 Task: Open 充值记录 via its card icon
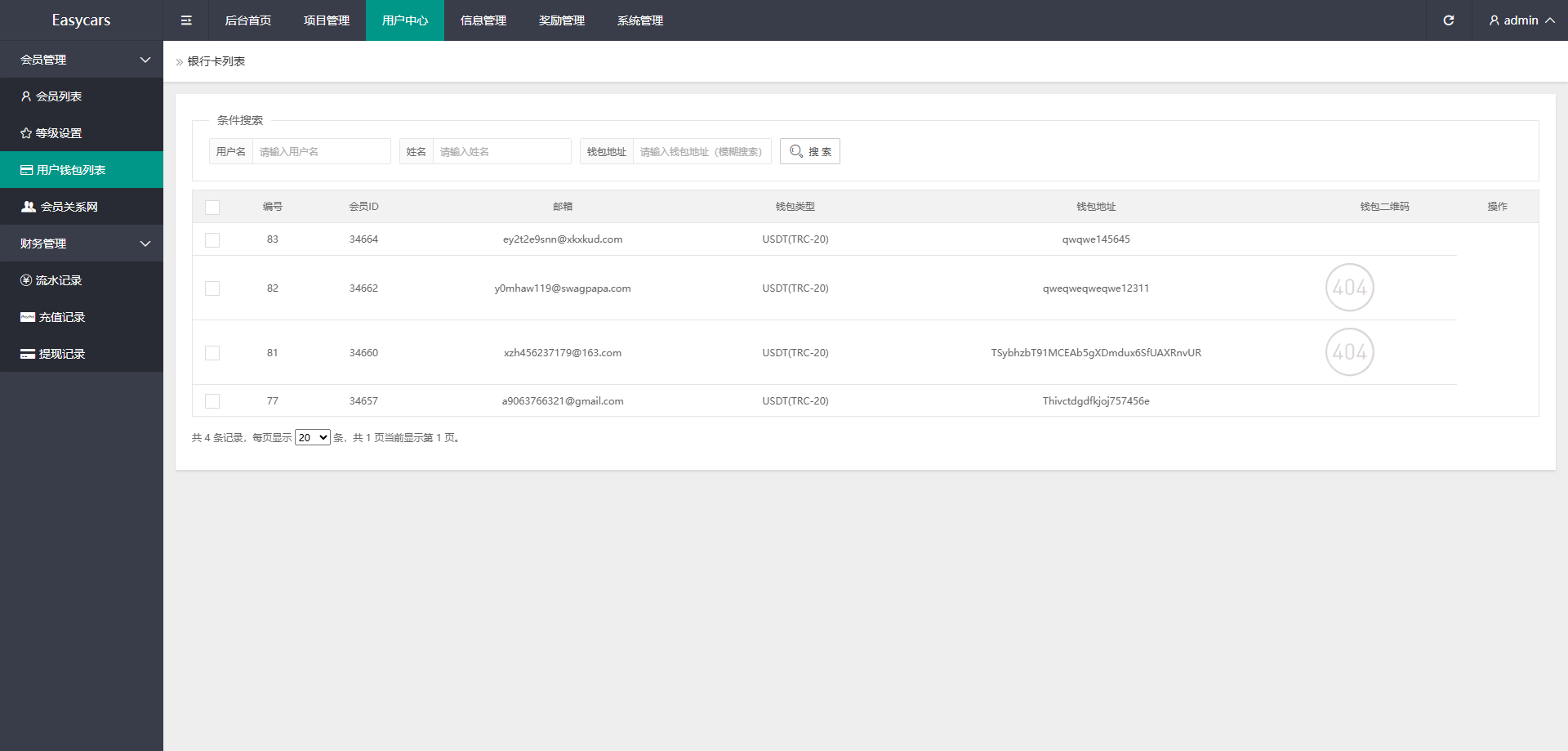tap(28, 317)
